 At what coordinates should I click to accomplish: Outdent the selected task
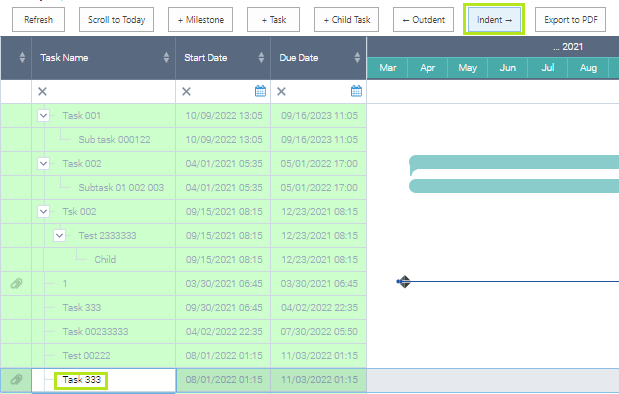(424, 19)
